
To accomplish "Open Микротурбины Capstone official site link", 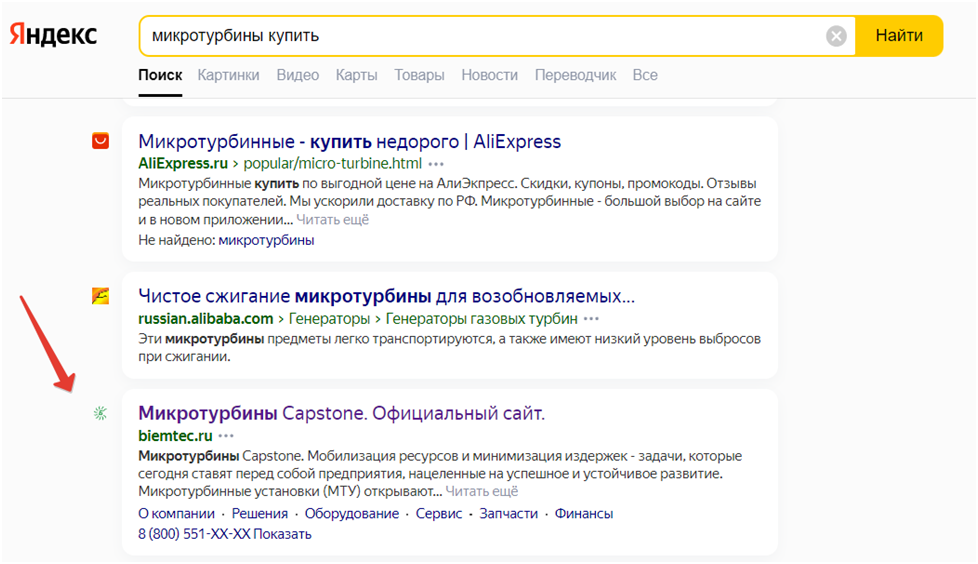I will click(341, 413).
